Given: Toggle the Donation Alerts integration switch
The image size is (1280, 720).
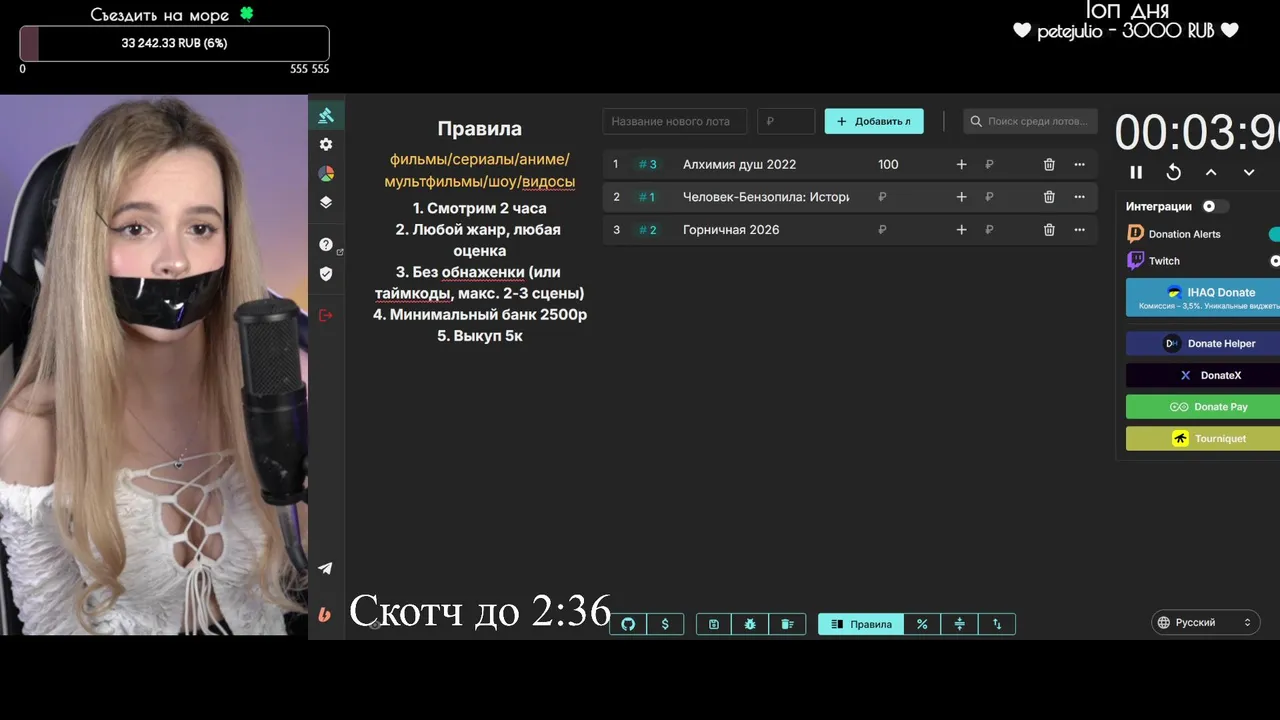Looking at the screenshot, I should (x=1274, y=234).
